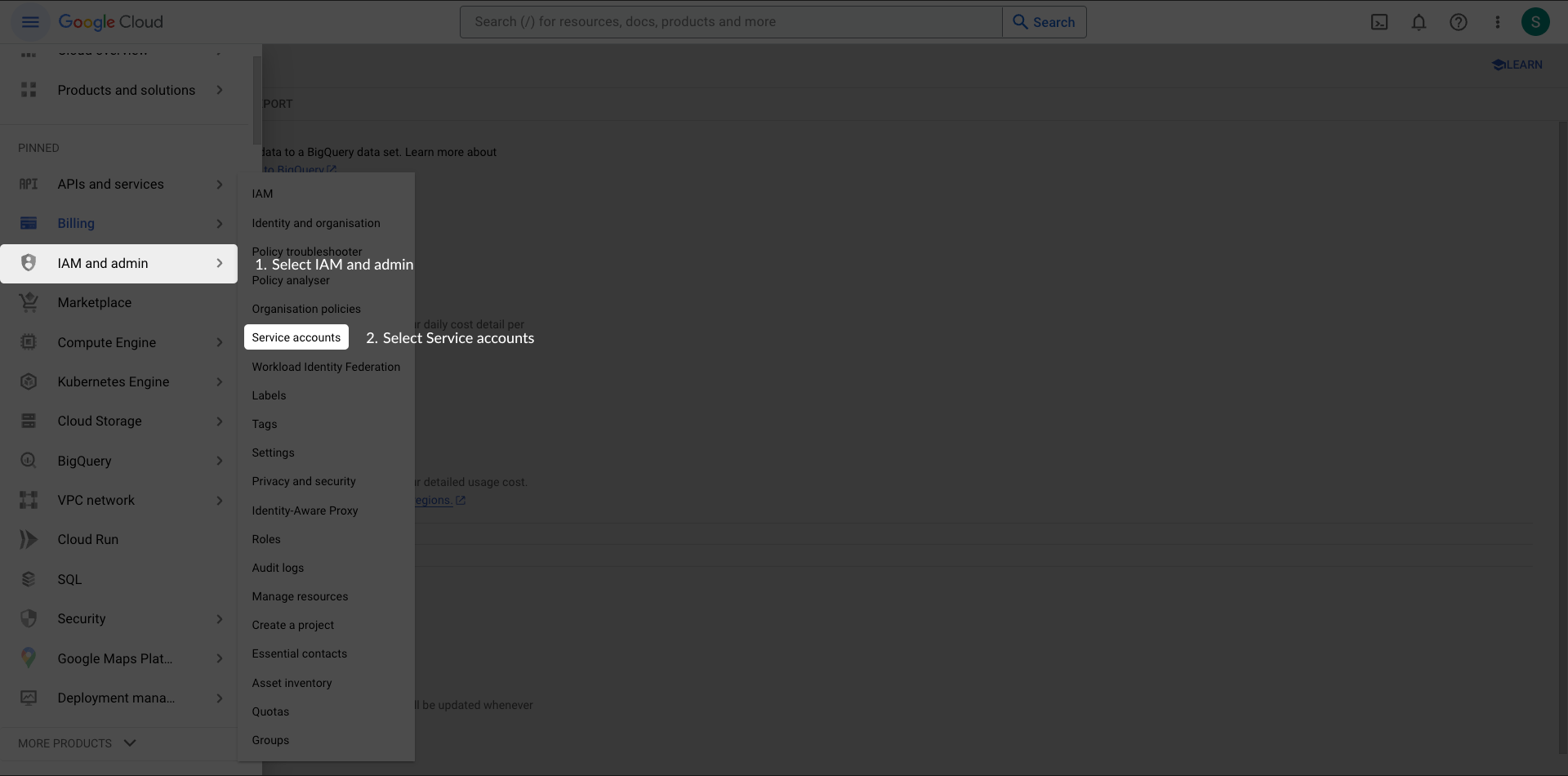Expand BigQuery submenu arrow
The image size is (1568, 776).
coord(220,461)
